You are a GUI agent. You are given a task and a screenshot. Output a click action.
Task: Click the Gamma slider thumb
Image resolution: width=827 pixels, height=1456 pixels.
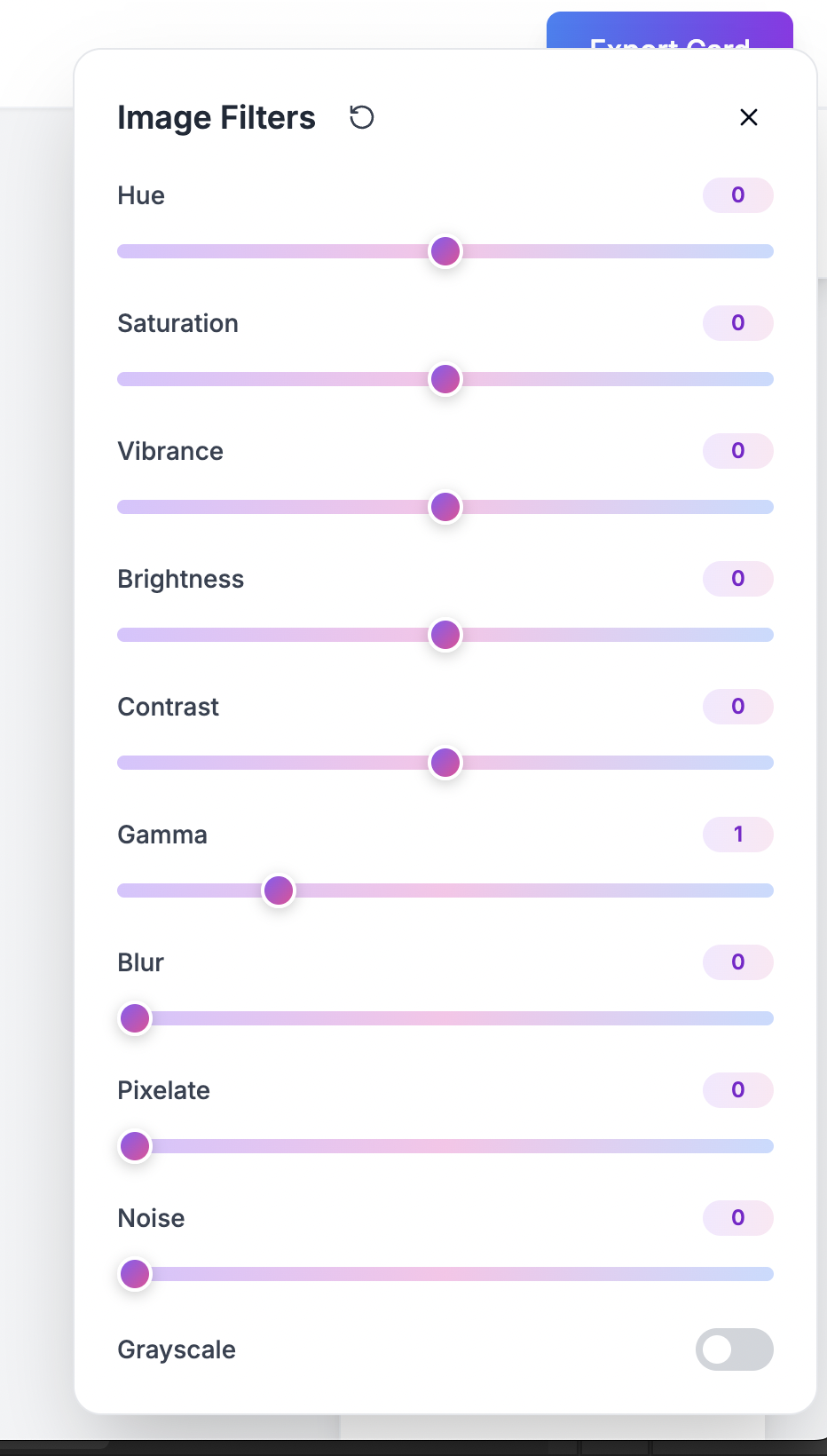click(279, 890)
